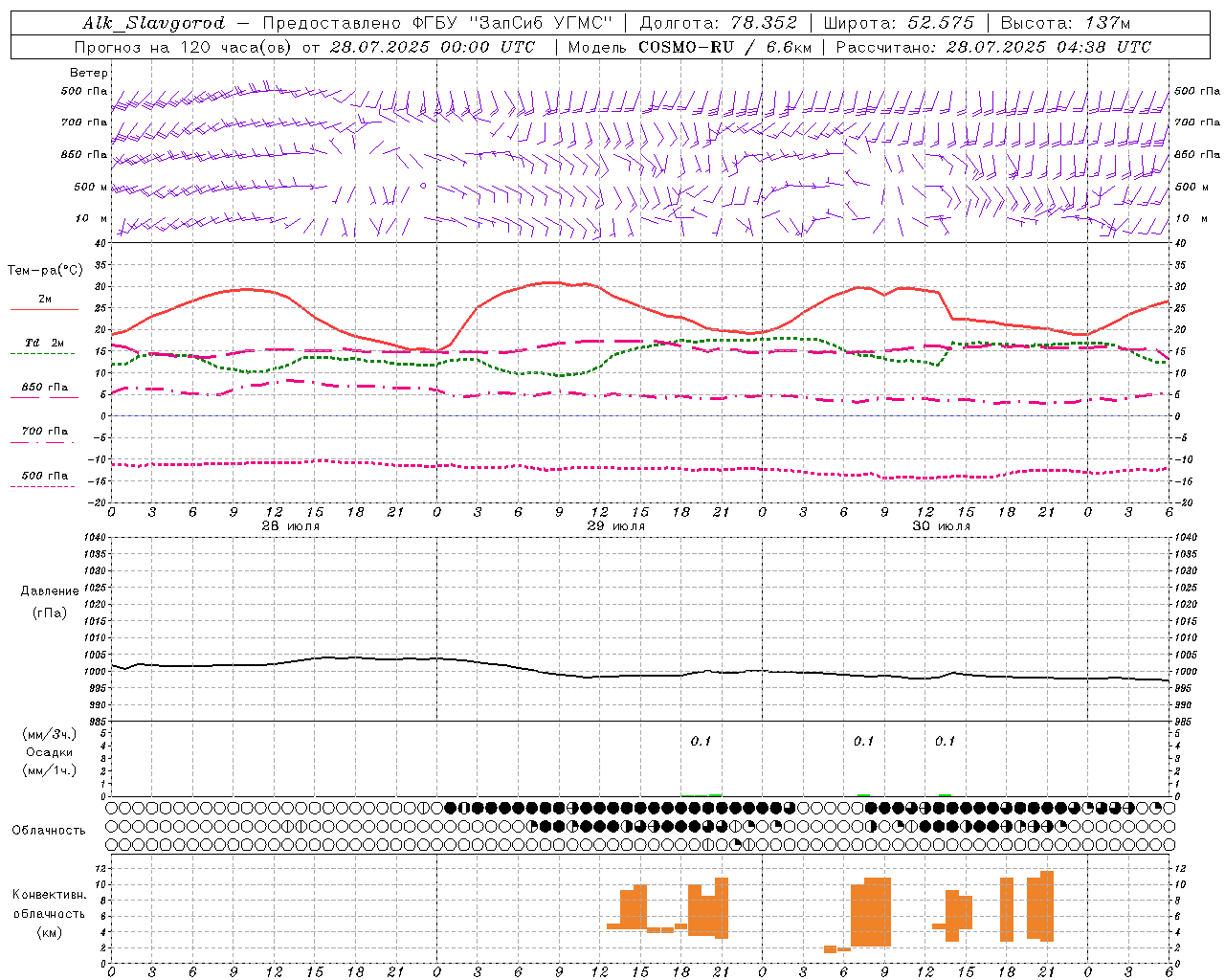Click the Ветер wind panel label
The width and height of the screenshot is (1225, 980).
89,73
